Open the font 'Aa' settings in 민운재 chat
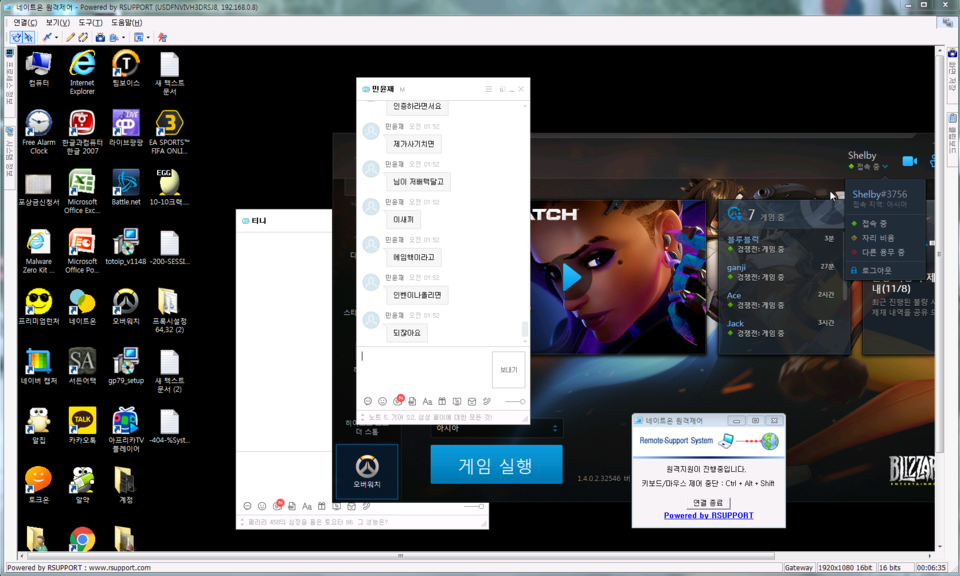Screen dimensions: 960x576 [x=427, y=401]
